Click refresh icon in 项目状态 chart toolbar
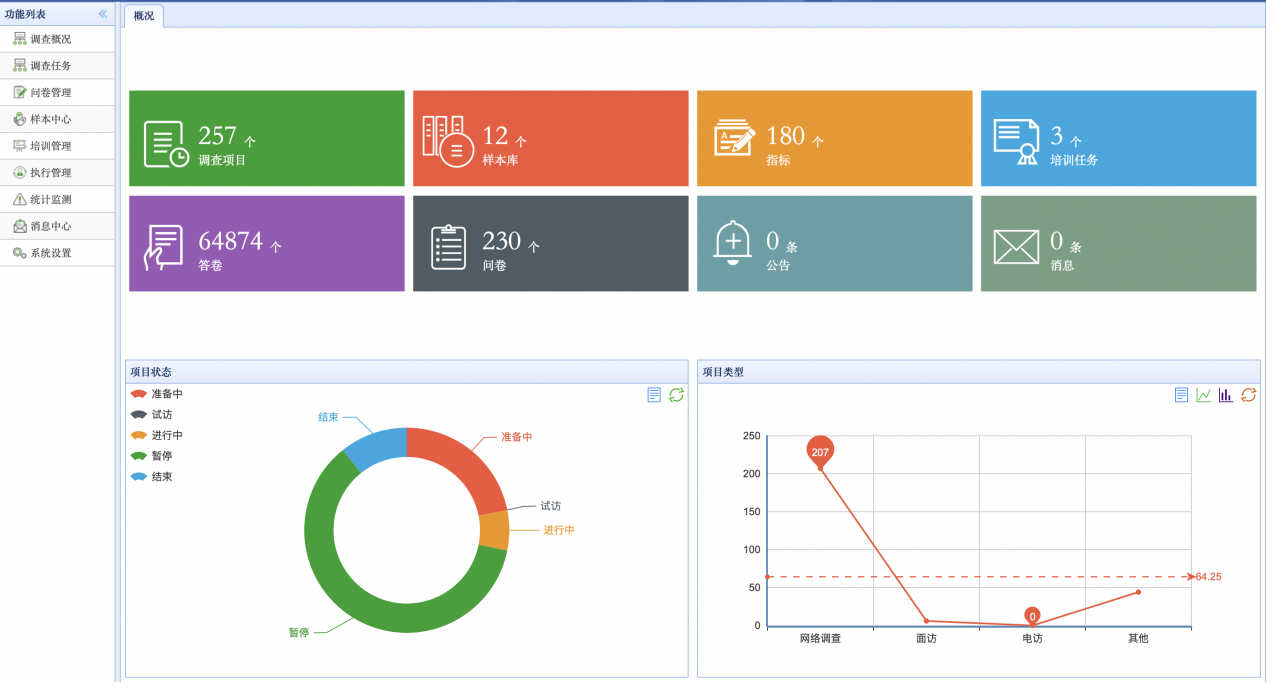 pyautogui.click(x=676, y=395)
